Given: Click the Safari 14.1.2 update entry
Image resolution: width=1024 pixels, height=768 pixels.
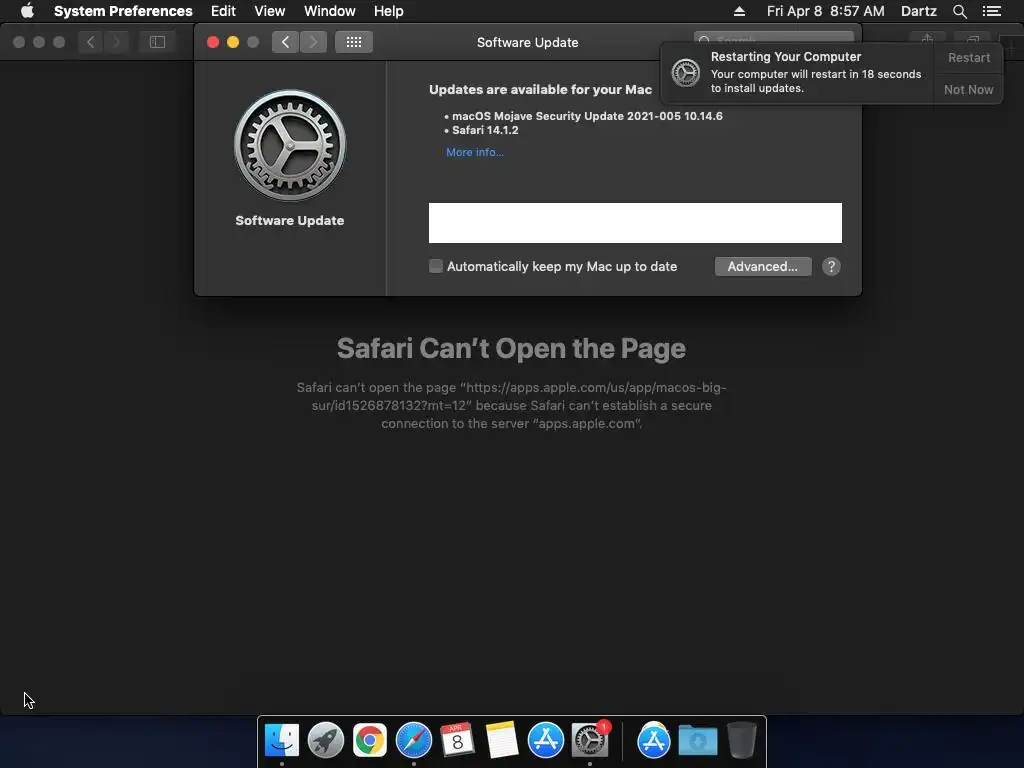Looking at the screenshot, I should click(x=485, y=130).
